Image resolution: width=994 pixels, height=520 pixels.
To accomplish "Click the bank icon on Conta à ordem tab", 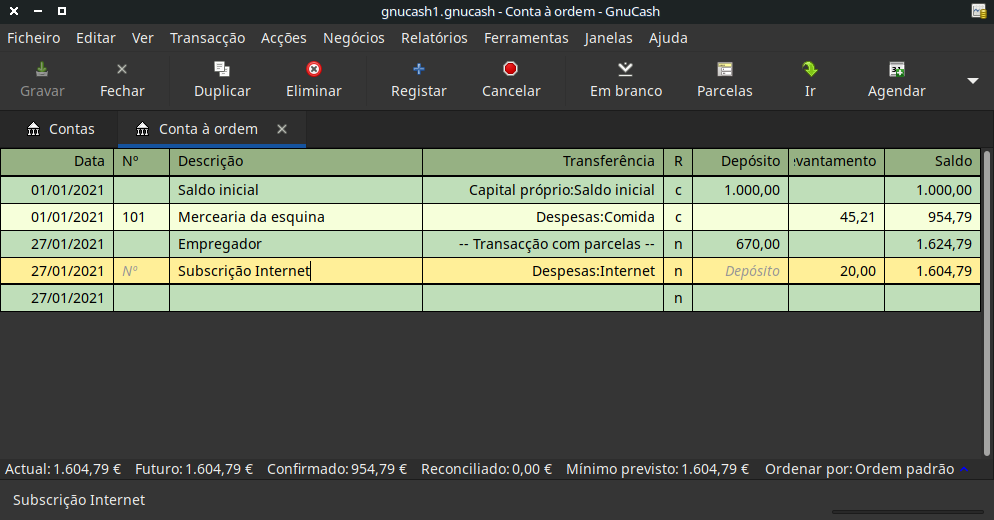I will tap(143, 129).
